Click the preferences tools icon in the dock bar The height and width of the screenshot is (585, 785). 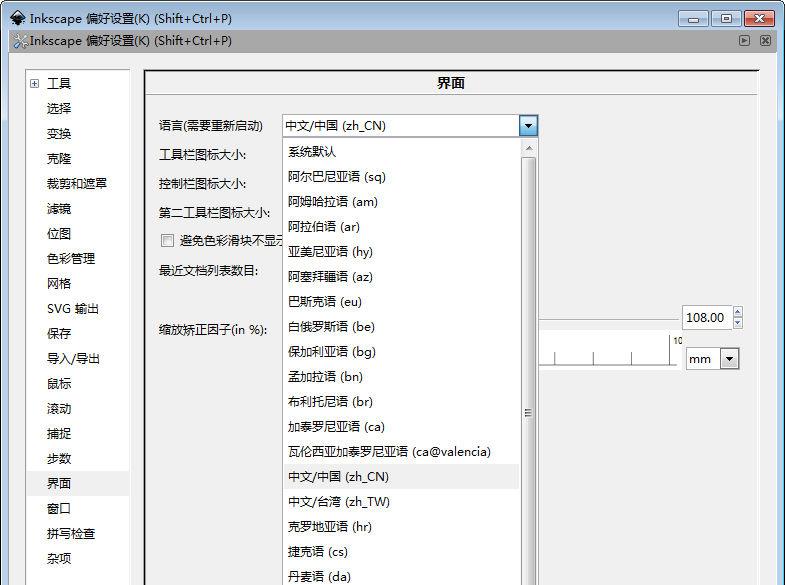(21, 41)
